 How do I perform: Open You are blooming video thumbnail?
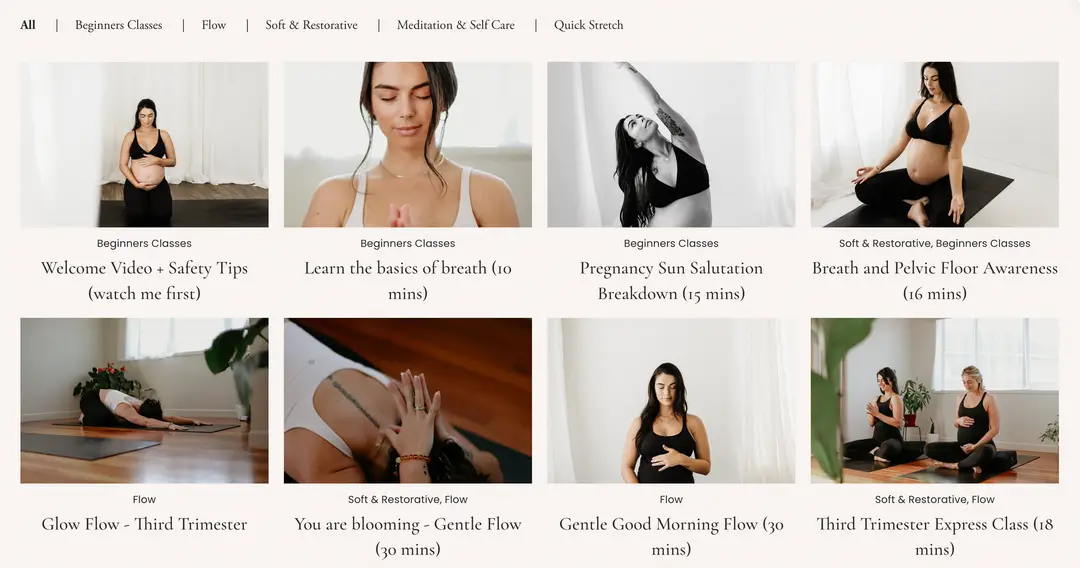(408, 401)
